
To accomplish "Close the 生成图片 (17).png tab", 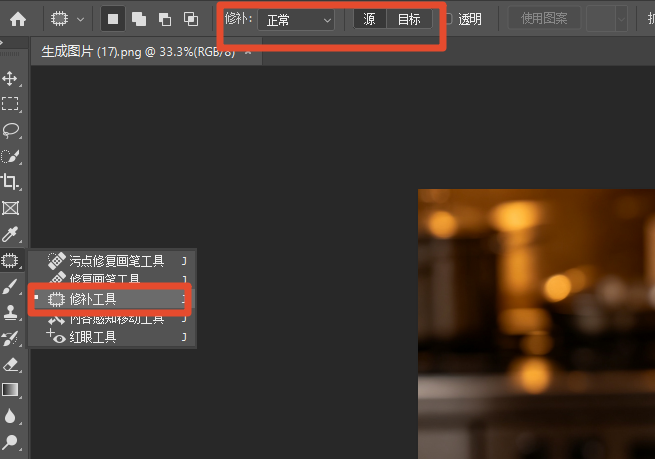I will 248,53.
